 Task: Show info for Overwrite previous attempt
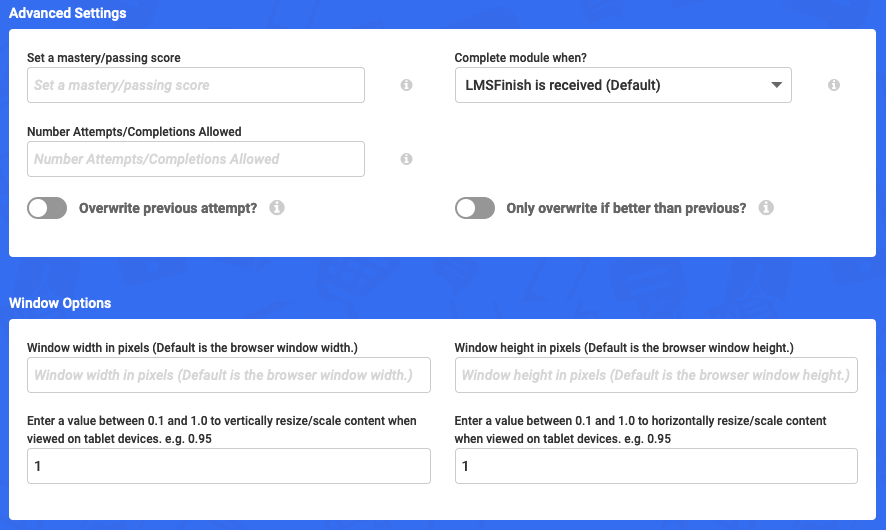pyautogui.click(x=277, y=208)
